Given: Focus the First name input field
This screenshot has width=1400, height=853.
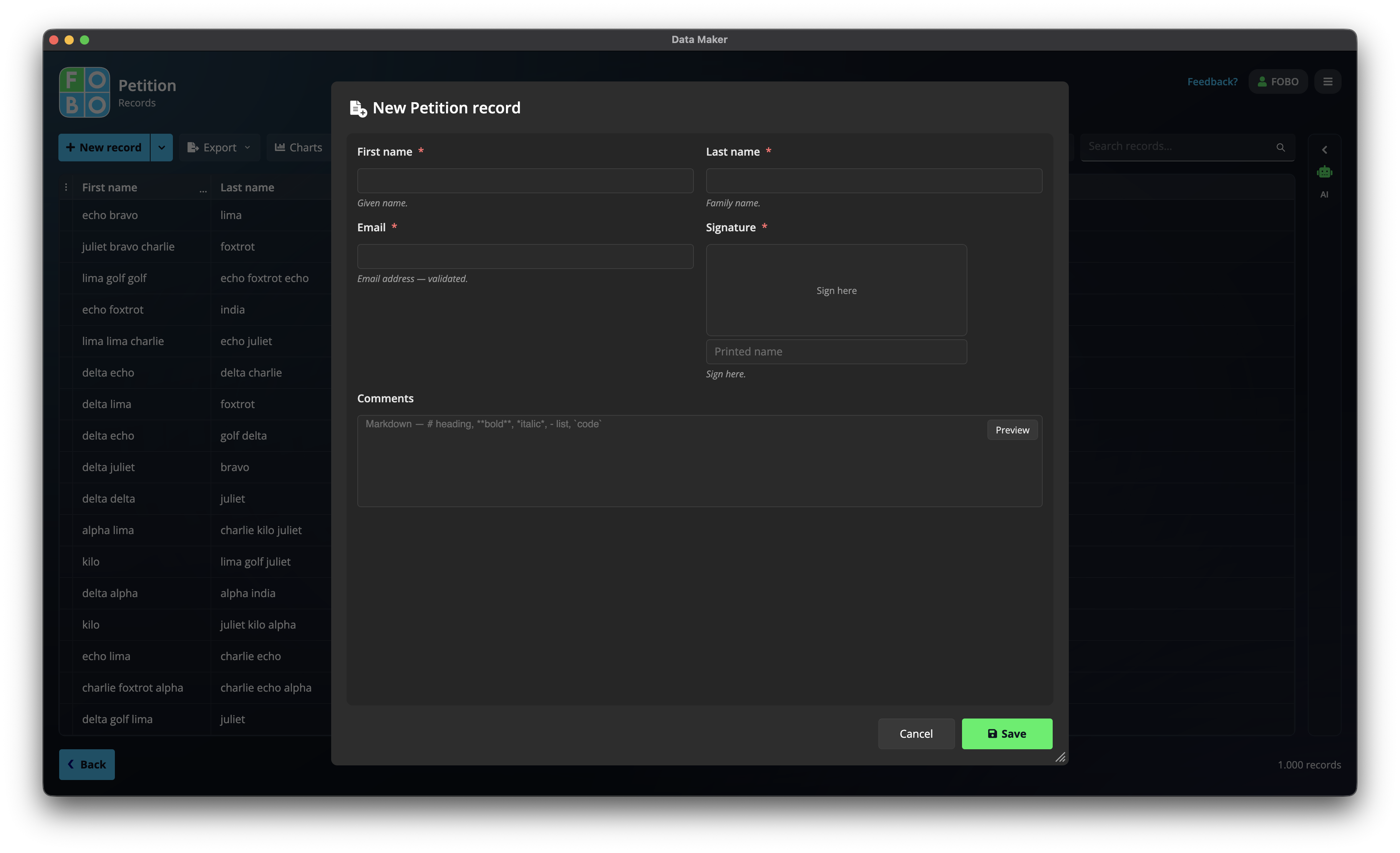Looking at the screenshot, I should coord(525,181).
